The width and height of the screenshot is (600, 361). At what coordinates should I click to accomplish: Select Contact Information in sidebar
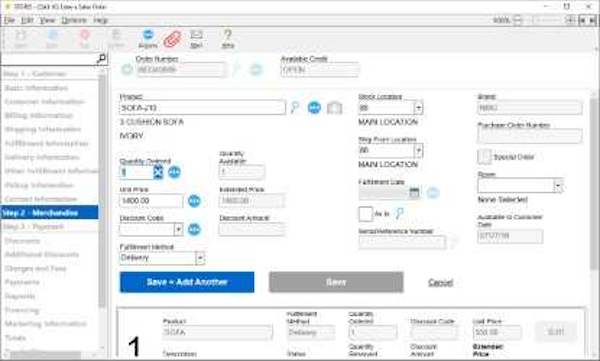(41, 199)
